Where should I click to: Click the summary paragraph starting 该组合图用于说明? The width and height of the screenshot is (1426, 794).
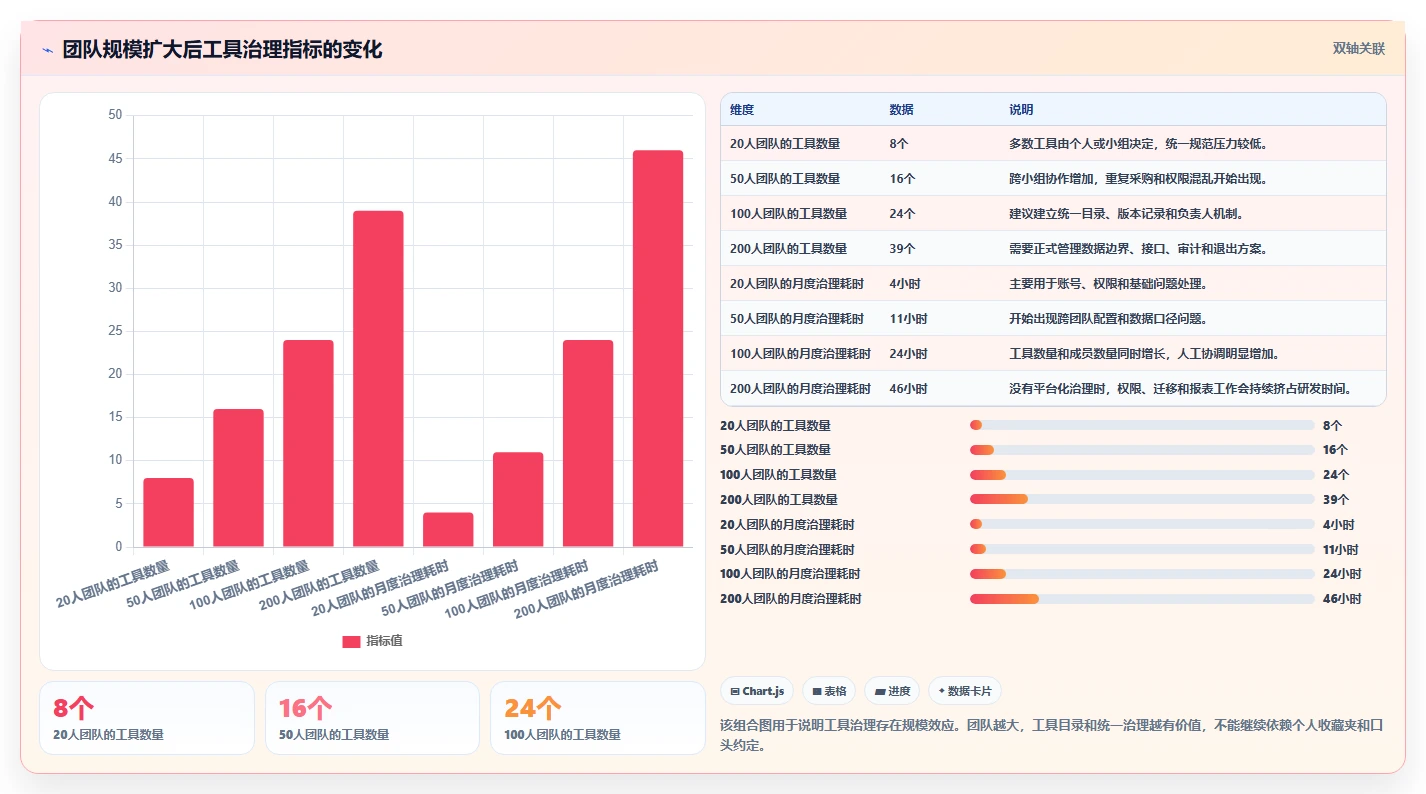[1052, 735]
